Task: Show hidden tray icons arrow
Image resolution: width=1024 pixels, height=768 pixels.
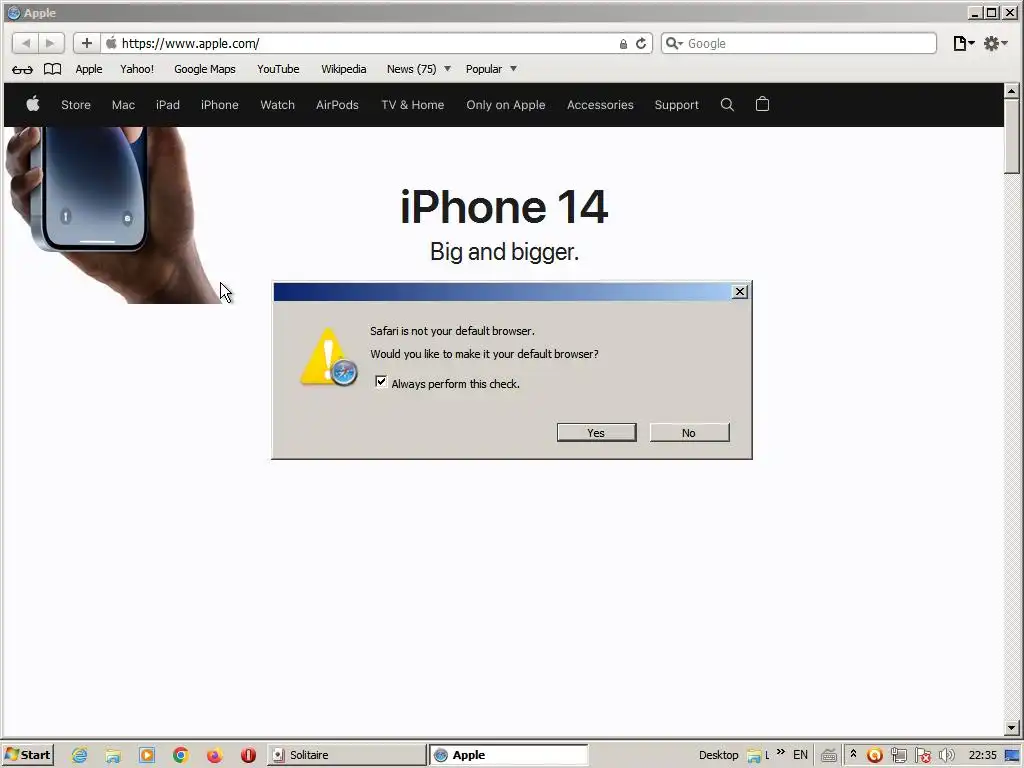Action: [x=853, y=754]
